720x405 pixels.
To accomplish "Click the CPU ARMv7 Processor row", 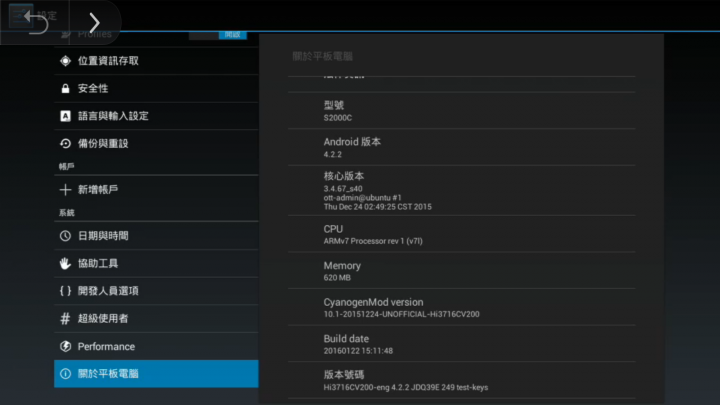I will (461, 234).
